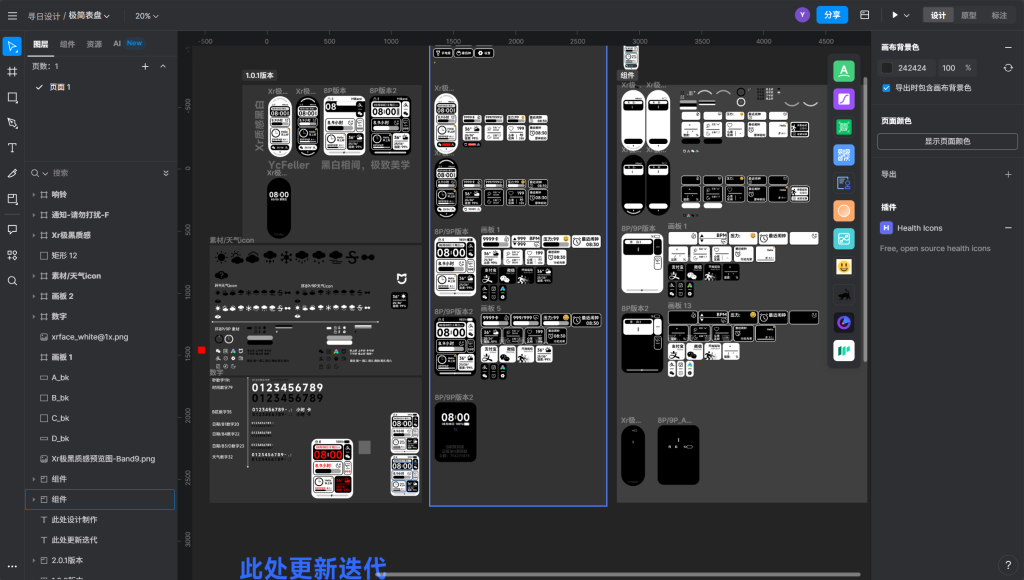Expand the 素材/天气icon layer
This screenshot has width=1024, height=580.
(33, 276)
